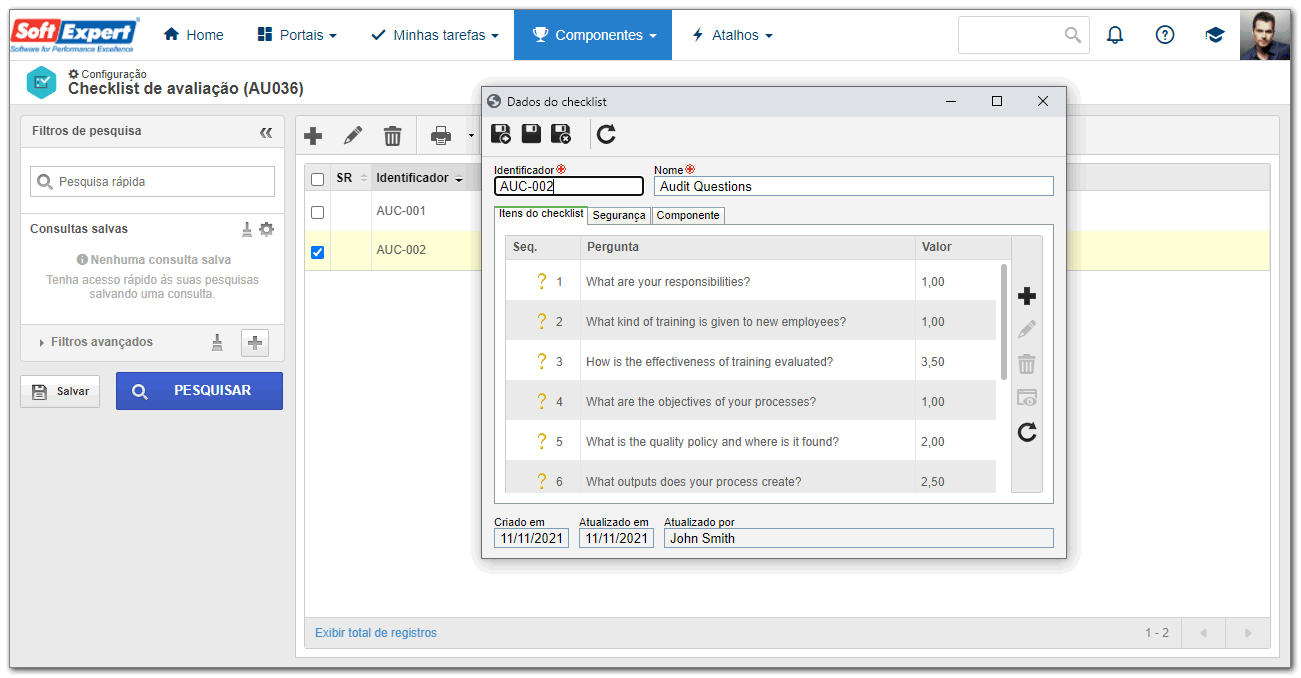Switch to the Segurança tab

[x=619, y=215]
